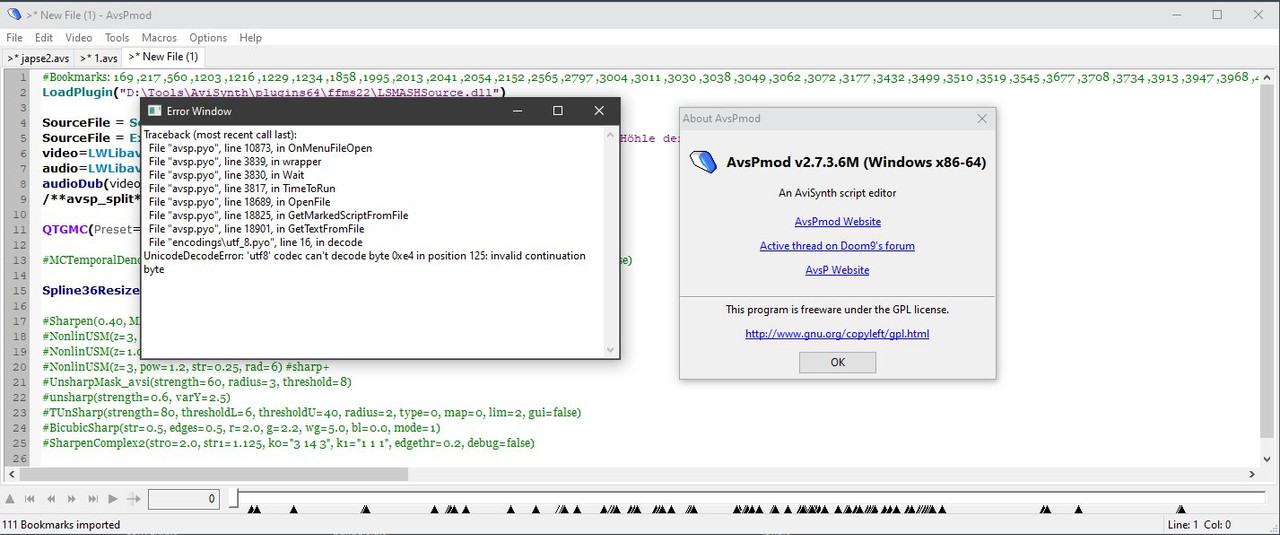This screenshot has width=1280, height=535.
Task: Click the plus icon beside the Play button
Action: pos(132,498)
